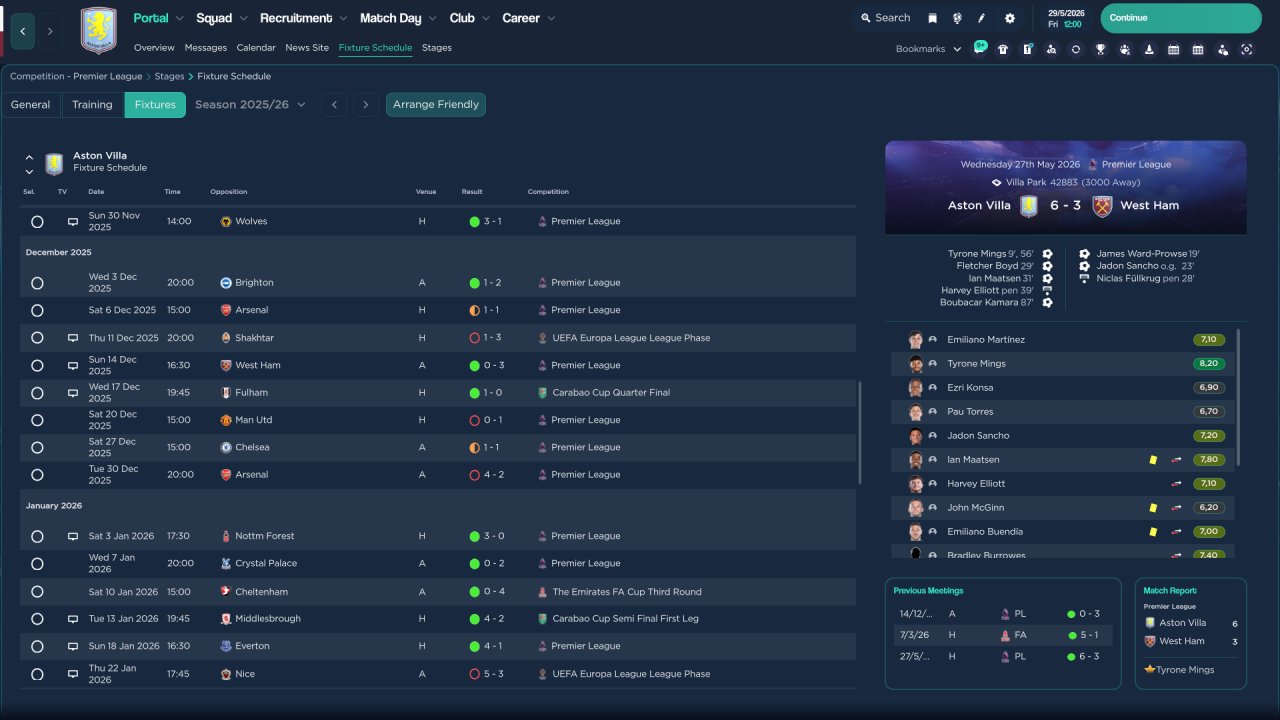
Task: Select the Shakhtar fixture radio button
Action: click(37, 338)
